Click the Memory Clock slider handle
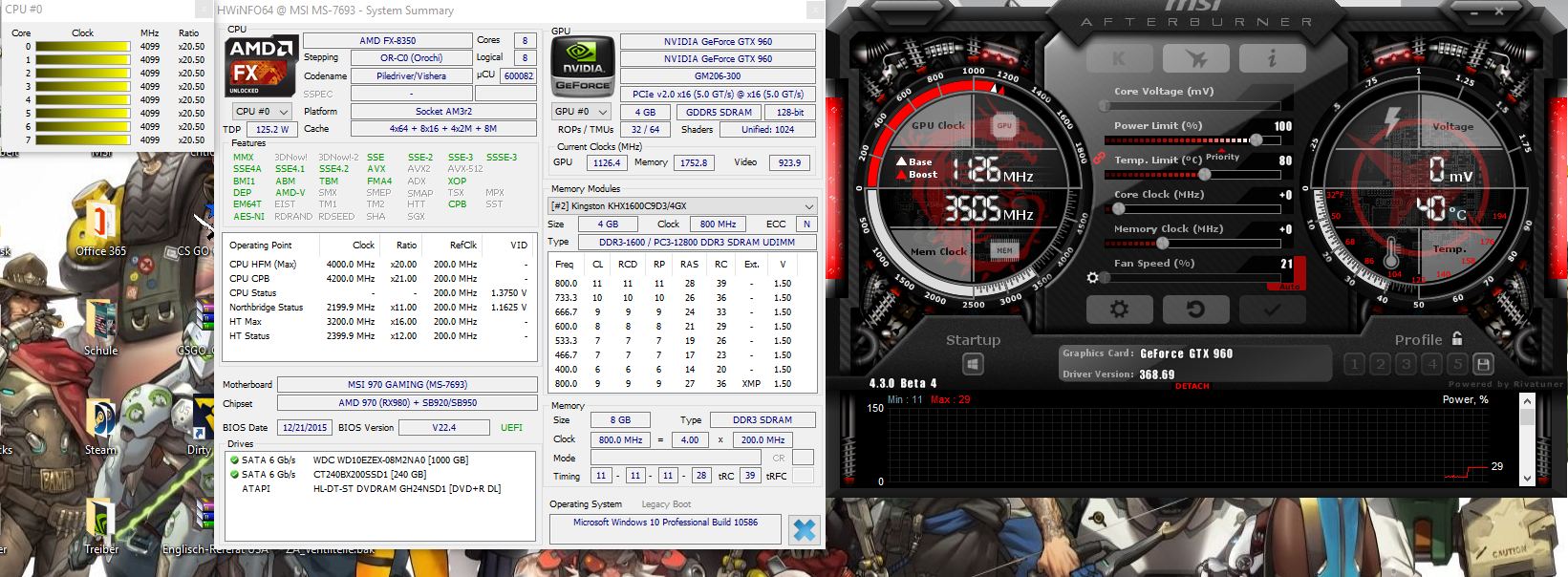This screenshot has width=1568, height=577. coord(1162,244)
